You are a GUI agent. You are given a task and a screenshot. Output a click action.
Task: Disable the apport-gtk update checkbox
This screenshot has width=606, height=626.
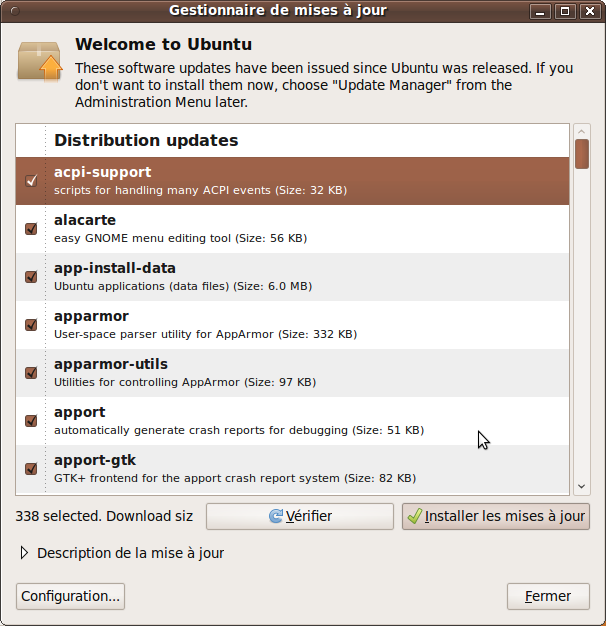tap(31, 468)
